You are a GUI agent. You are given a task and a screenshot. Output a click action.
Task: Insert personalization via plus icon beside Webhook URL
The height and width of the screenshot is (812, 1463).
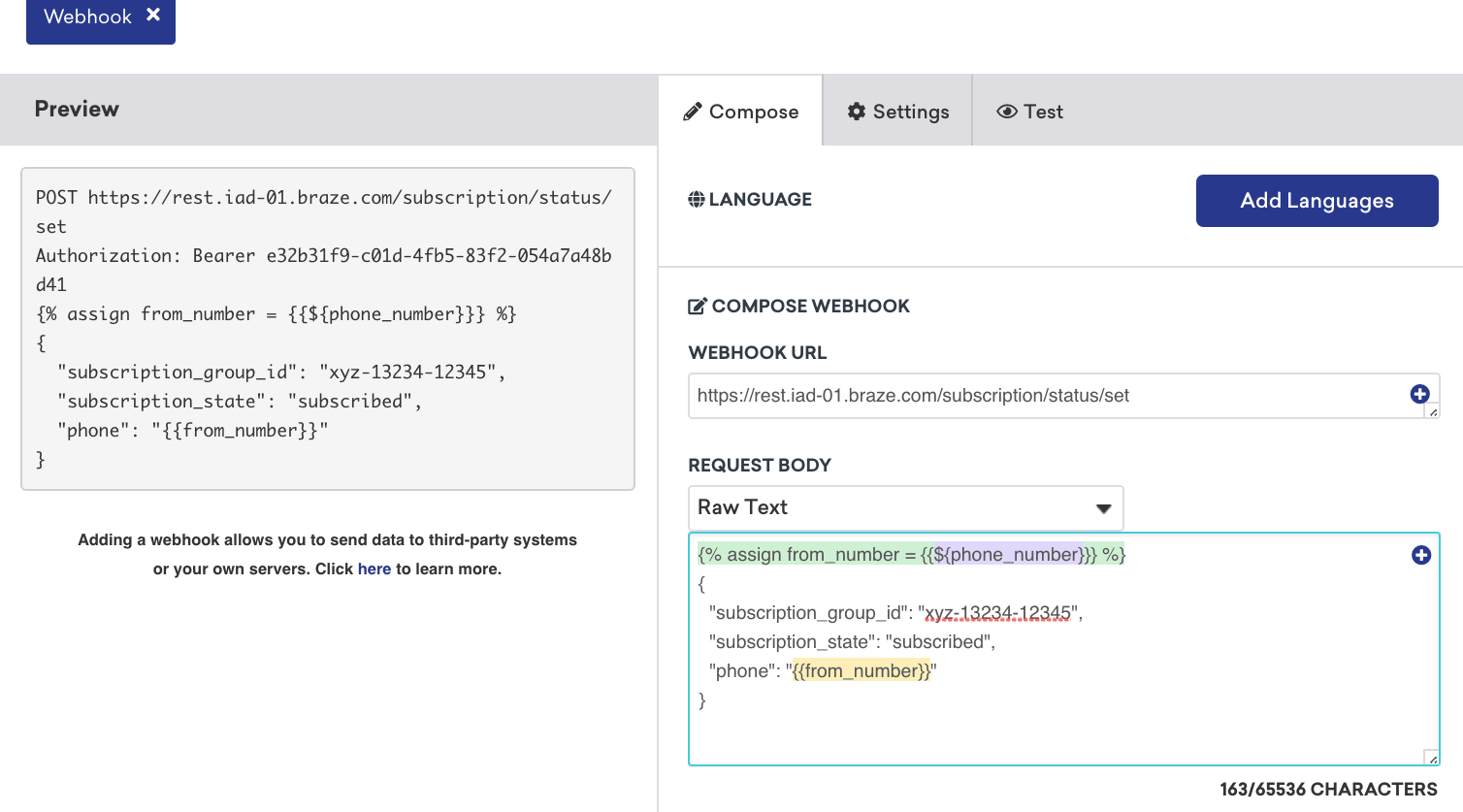point(1419,394)
